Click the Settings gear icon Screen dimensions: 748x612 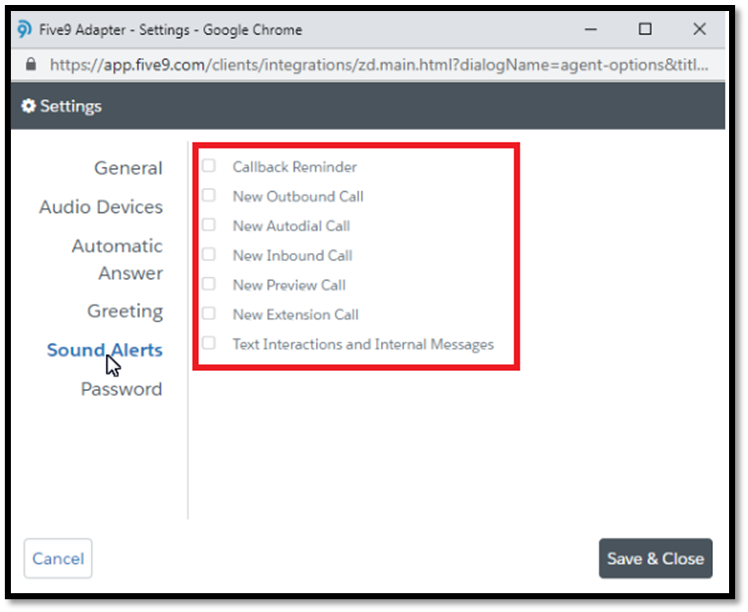pyautogui.click(x=28, y=106)
